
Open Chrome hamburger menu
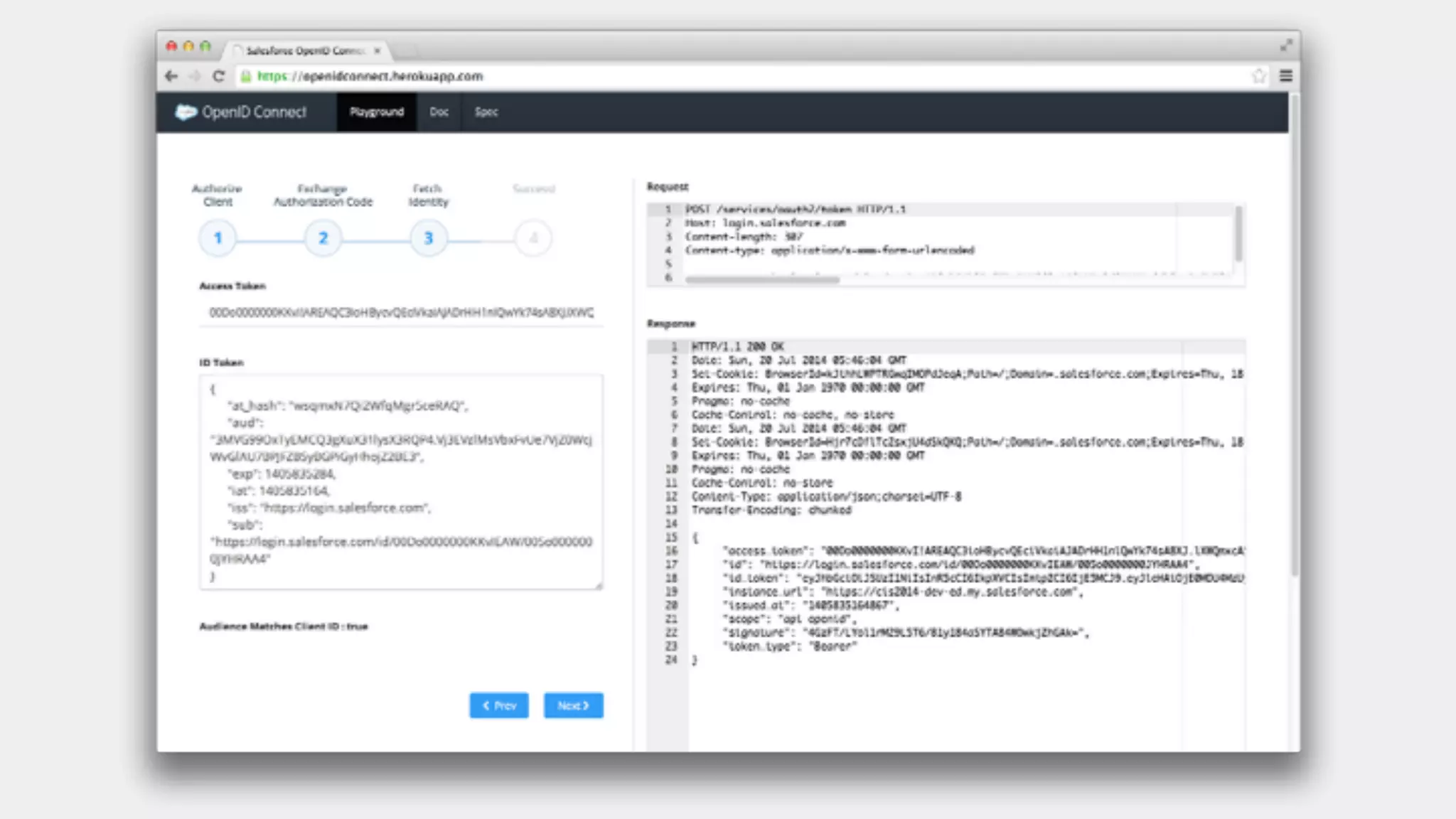coord(1286,76)
